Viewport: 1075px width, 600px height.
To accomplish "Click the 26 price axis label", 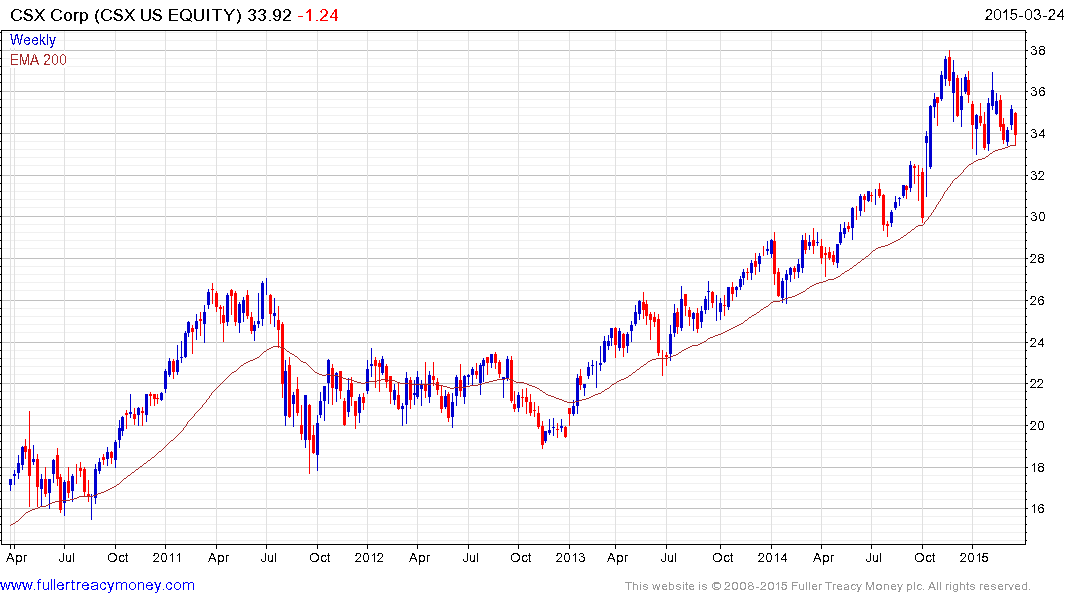I will (1037, 300).
